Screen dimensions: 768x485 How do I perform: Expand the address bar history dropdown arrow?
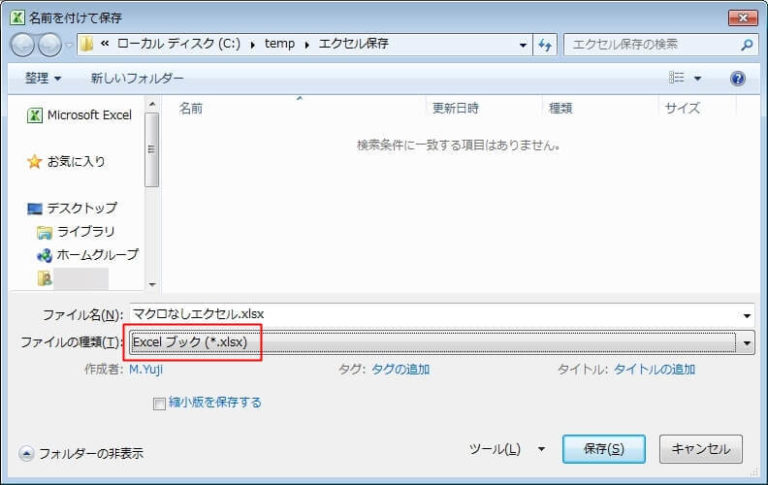(523, 45)
